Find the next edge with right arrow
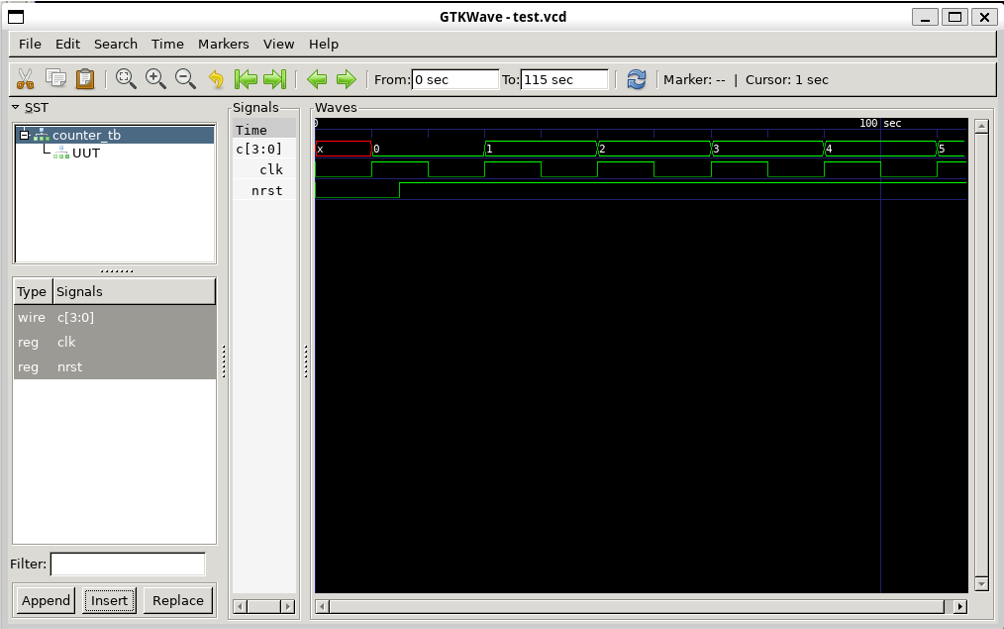 [x=346, y=79]
